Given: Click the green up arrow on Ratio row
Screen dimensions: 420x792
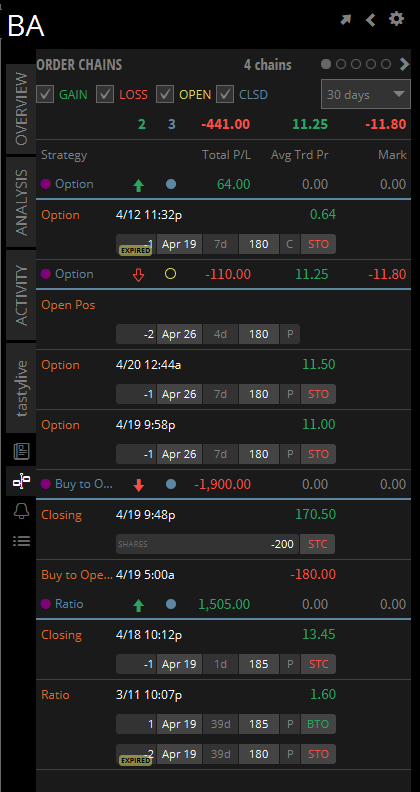Looking at the screenshot, I should tap(138, 605).
